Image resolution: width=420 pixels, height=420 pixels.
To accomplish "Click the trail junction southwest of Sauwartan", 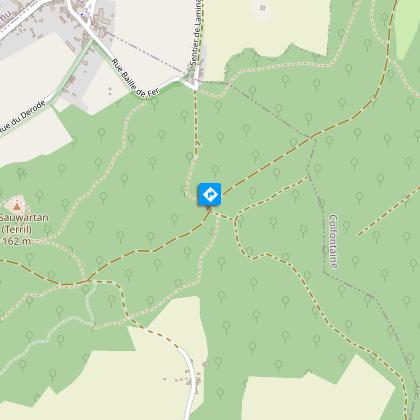I will click(x=87, y=281).
